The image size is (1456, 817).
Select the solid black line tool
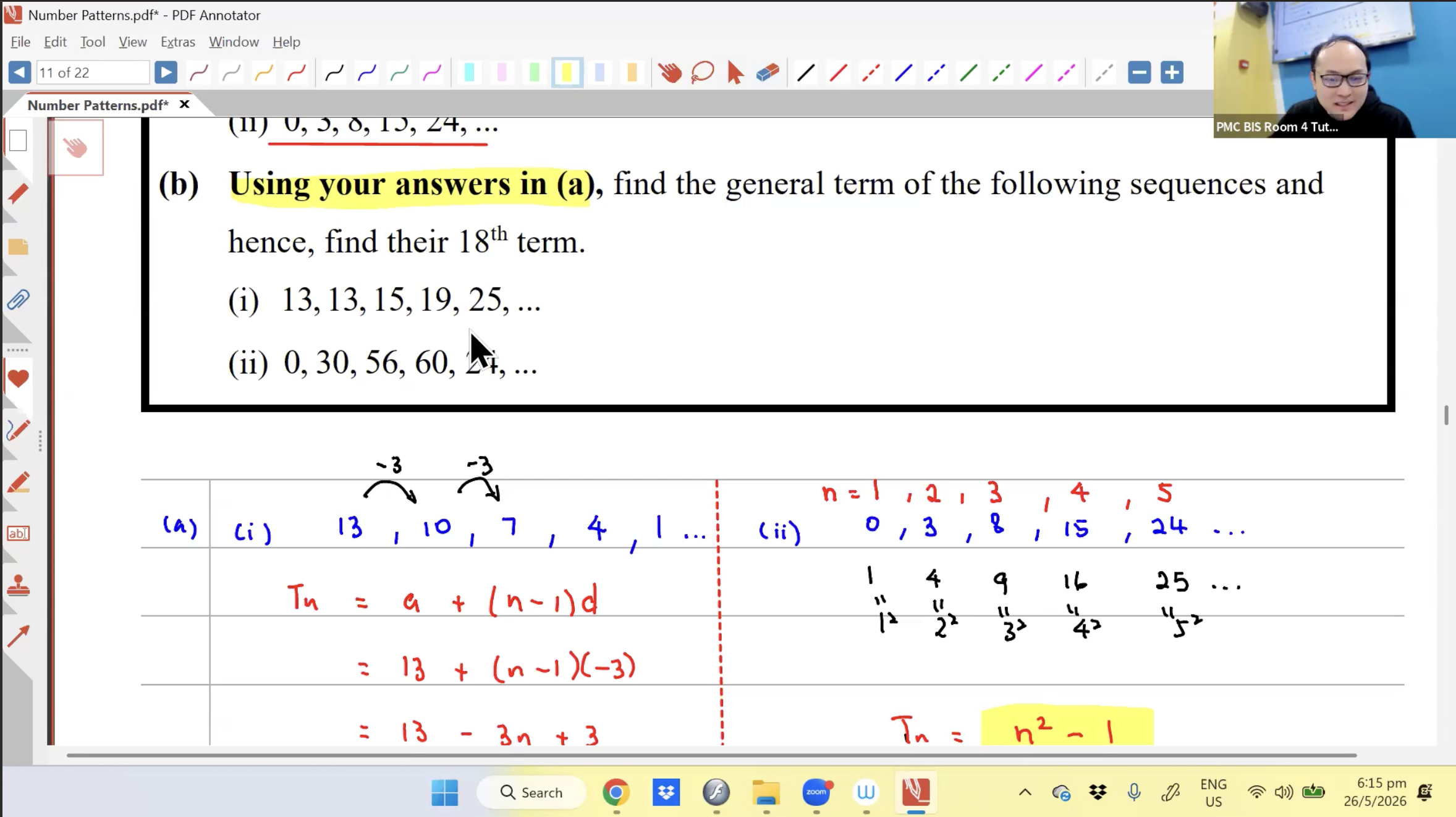tap(806, 73)
